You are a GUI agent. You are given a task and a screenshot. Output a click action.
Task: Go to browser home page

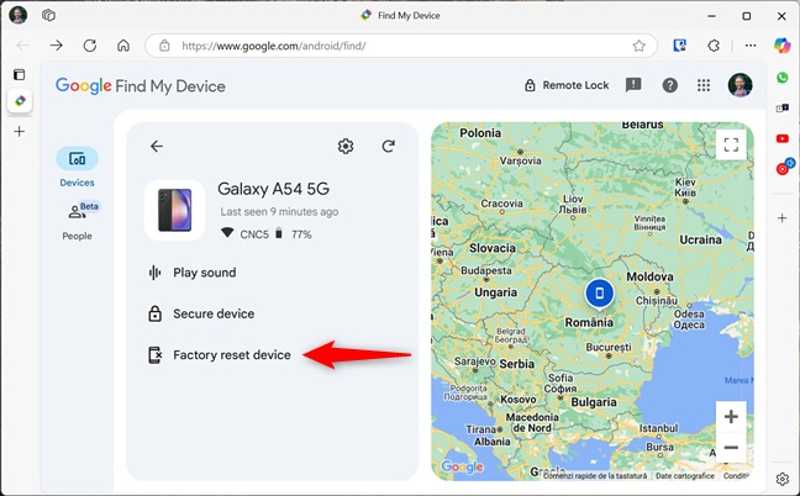[123, 45]
